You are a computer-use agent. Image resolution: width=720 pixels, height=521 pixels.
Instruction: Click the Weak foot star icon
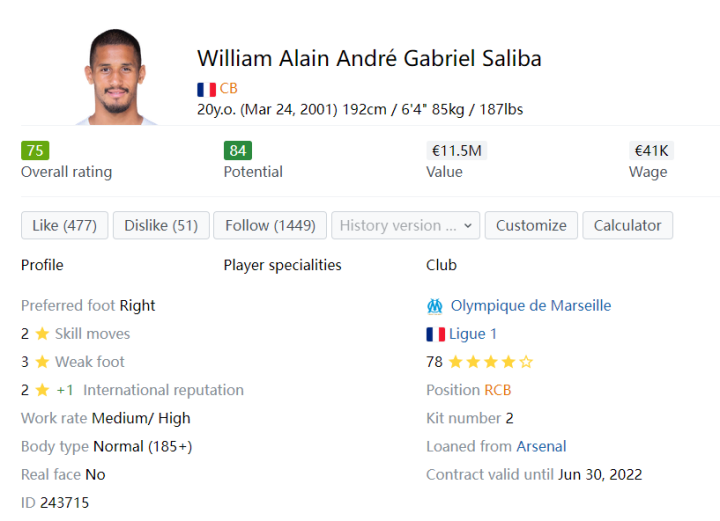point(42,362)
